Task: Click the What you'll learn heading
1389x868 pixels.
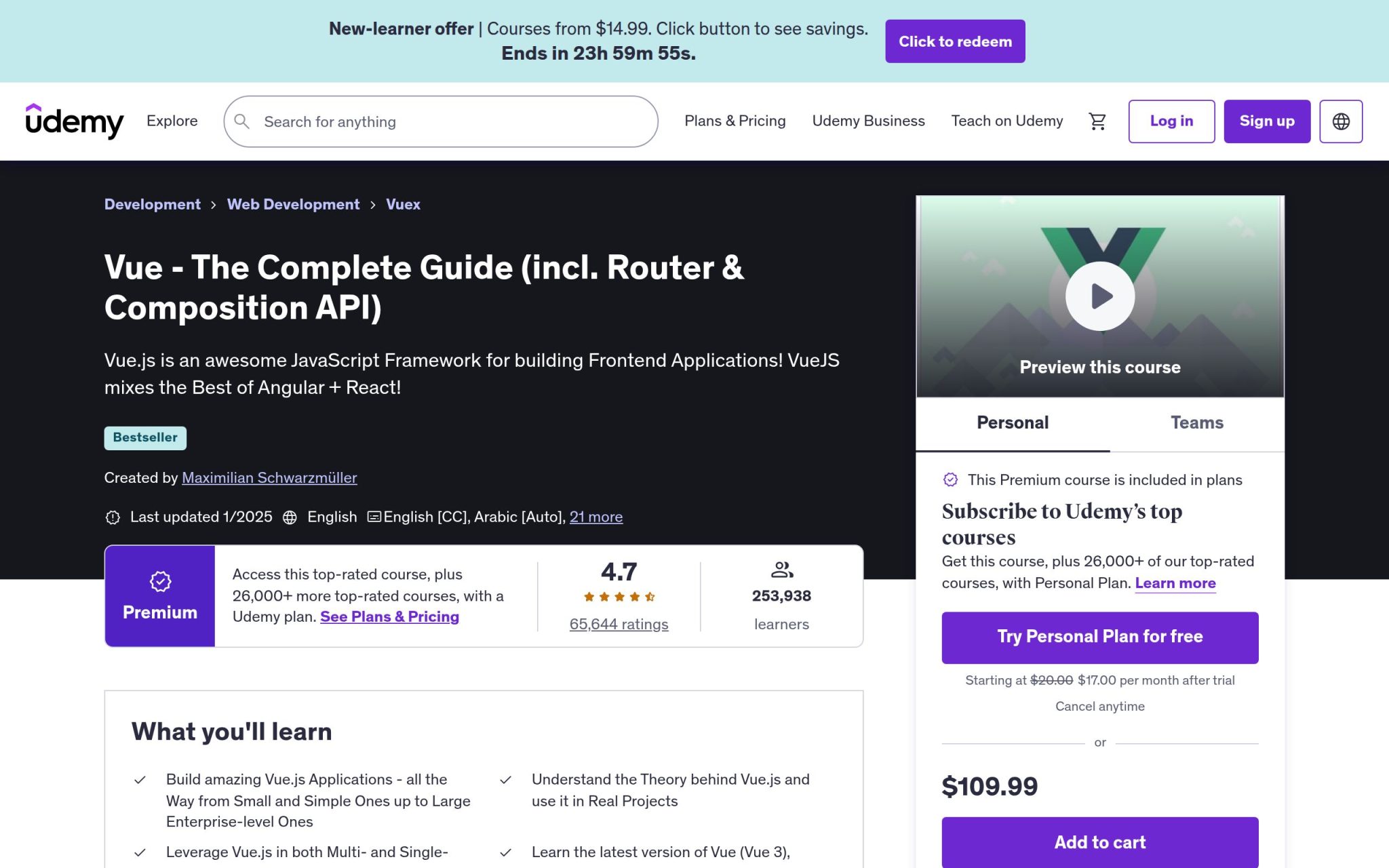Action: (x=231, y=732)
